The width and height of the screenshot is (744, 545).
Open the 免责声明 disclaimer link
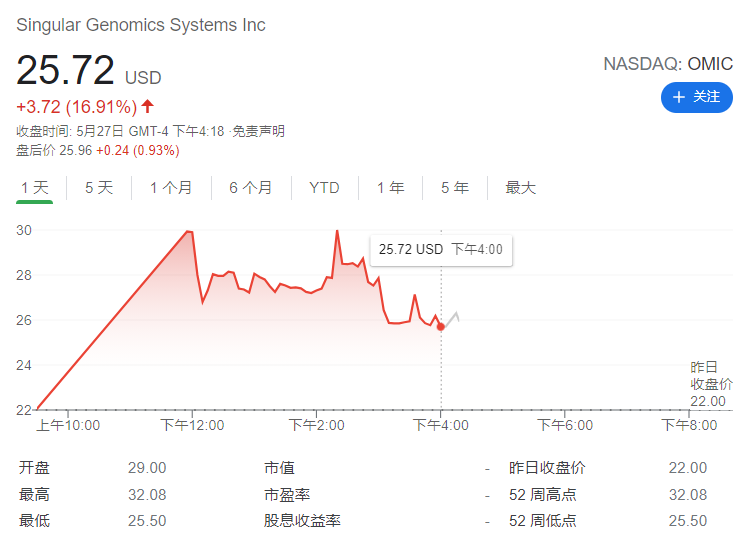pyautogui.click(x=259, y=131)
